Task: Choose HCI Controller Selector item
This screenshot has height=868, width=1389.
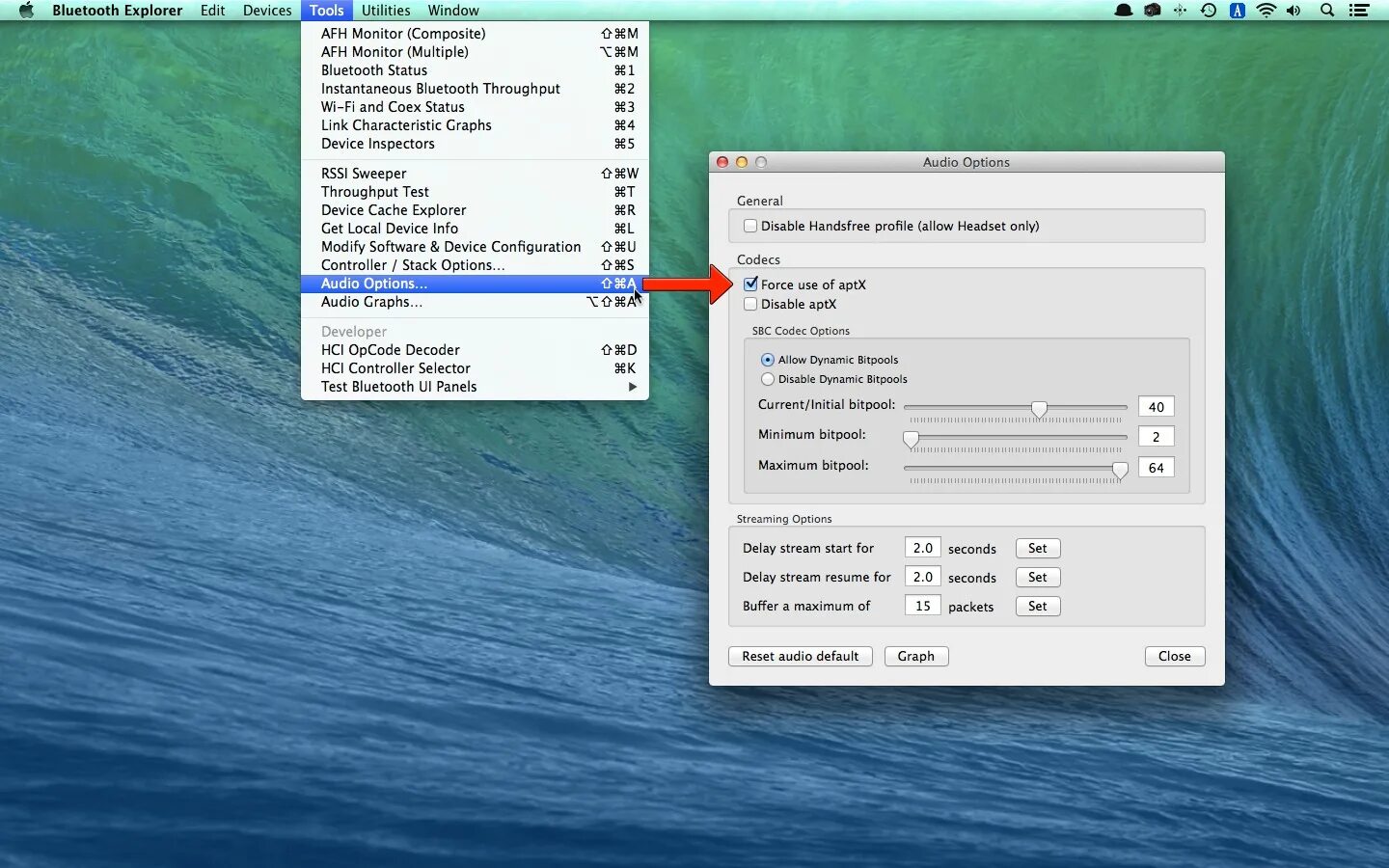Action: (x=475, y=368)
